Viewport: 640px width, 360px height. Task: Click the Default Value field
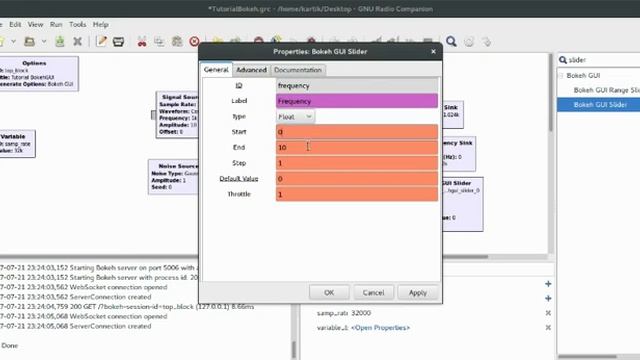click(x=357, y=178)
